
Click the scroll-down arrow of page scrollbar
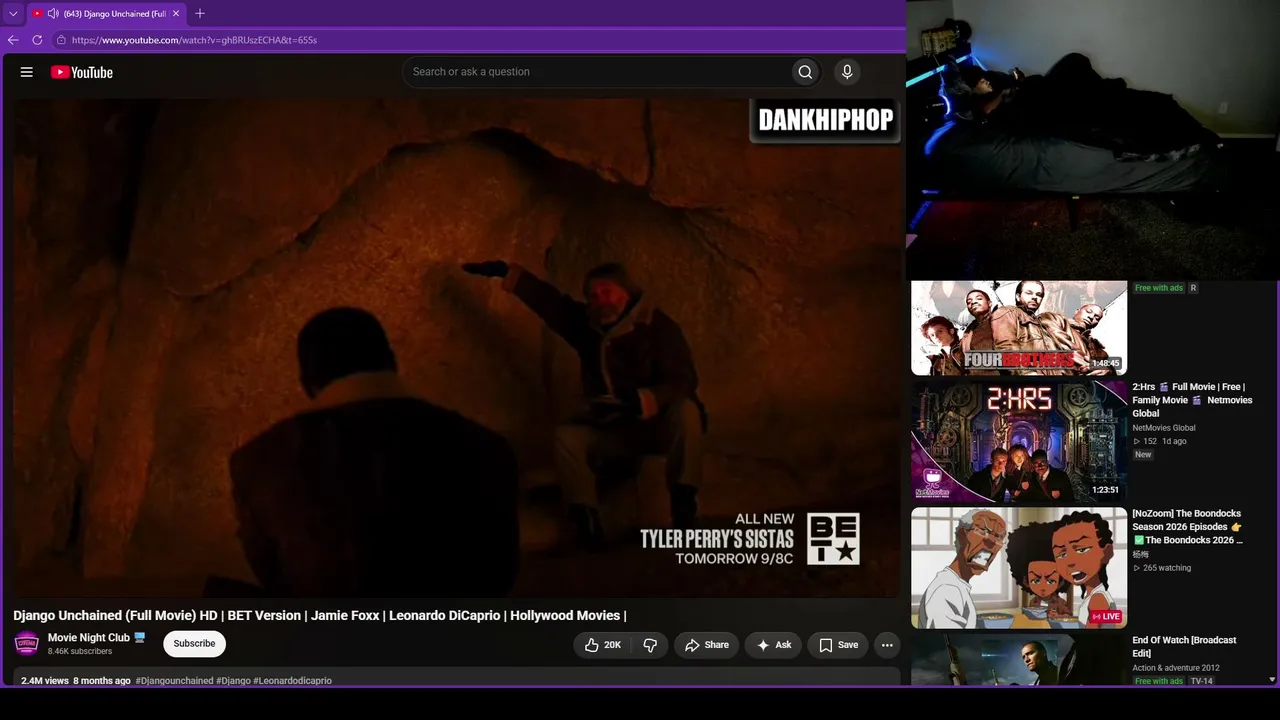click(1272, 680)
